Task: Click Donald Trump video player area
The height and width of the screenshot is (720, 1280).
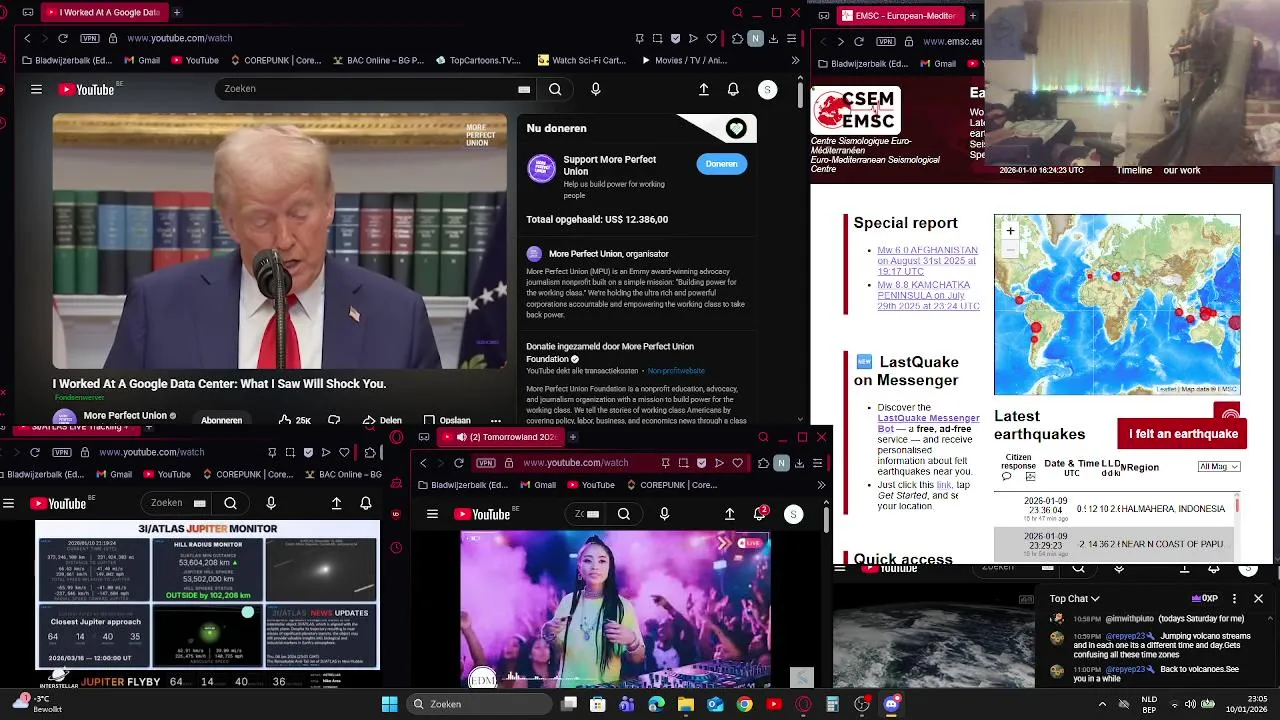Action: pyautogui.click(x=280, y=241)
